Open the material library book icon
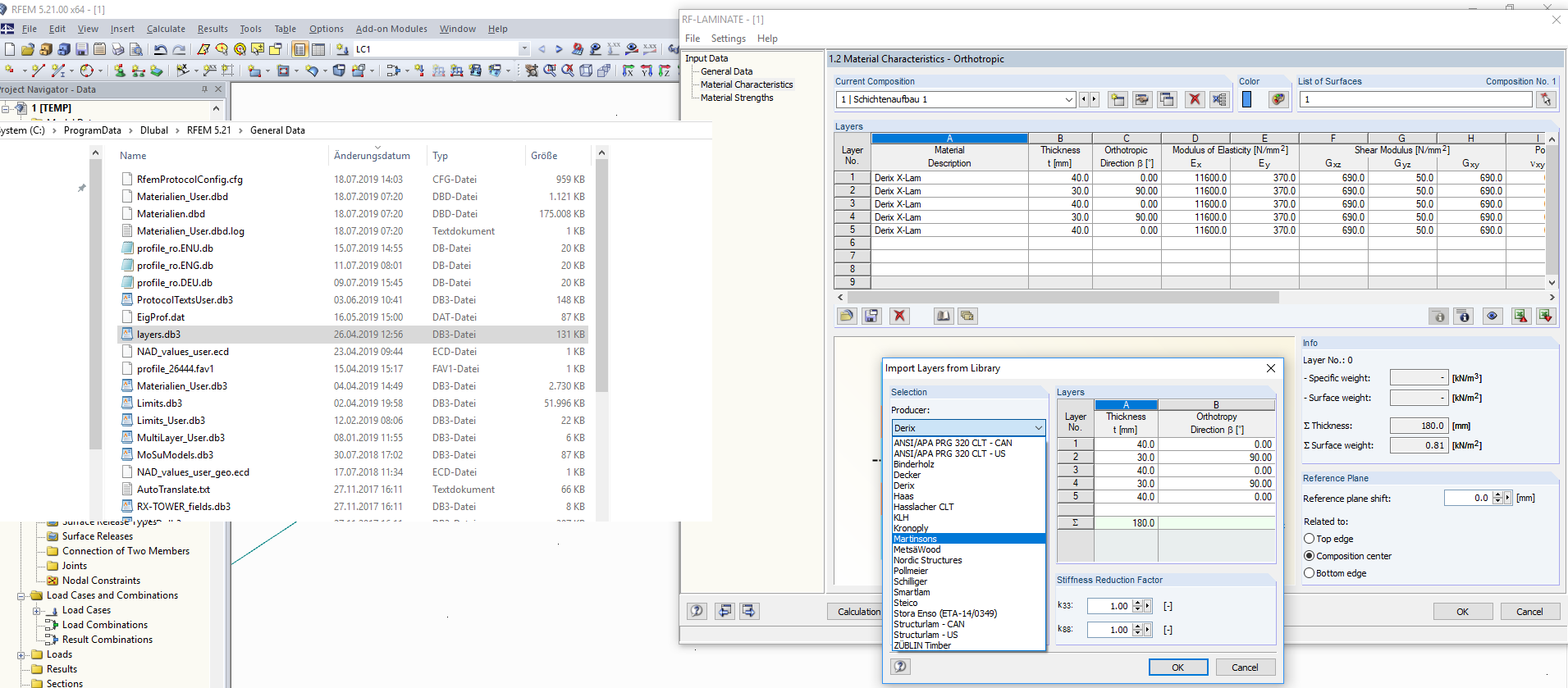Screen dimensions: 1568x688 tap(944, 316)
